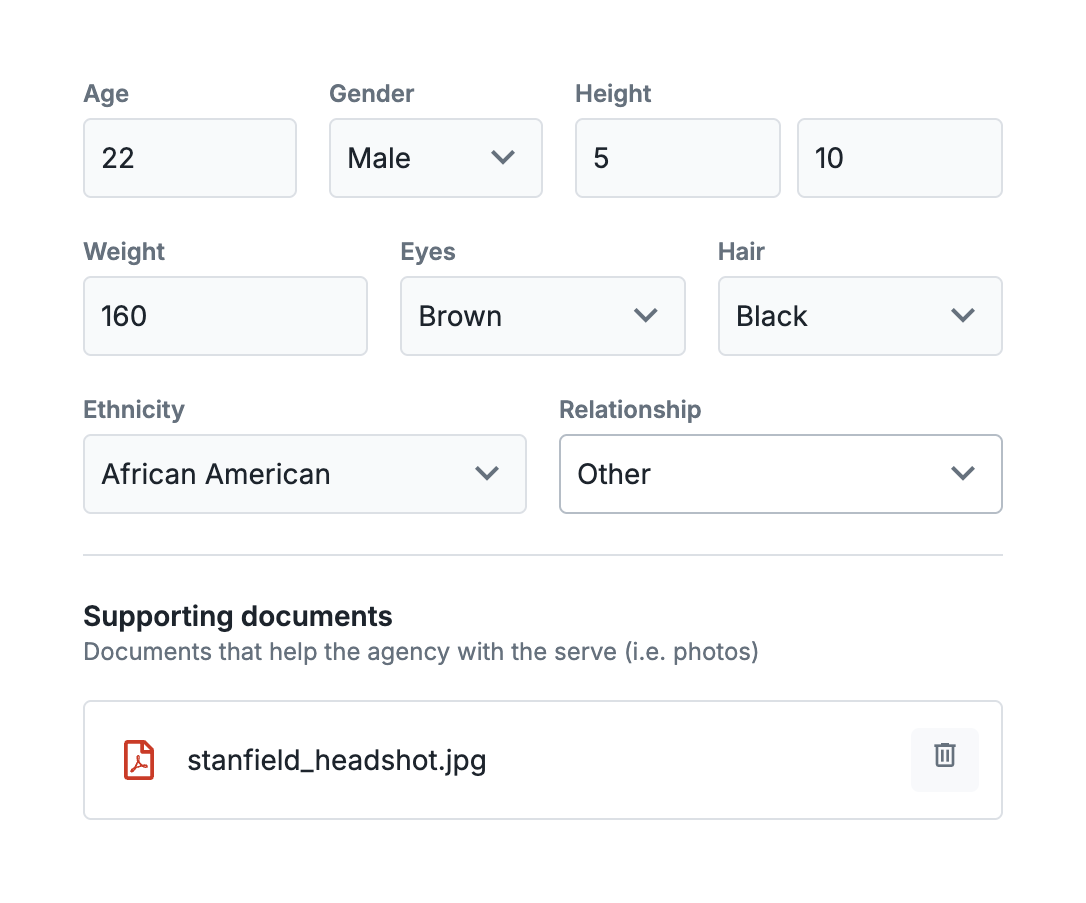Click the chevron arrow in the Ethnicity field
This screenshot has width=1086, height=903.
click(x=487, y=474)
